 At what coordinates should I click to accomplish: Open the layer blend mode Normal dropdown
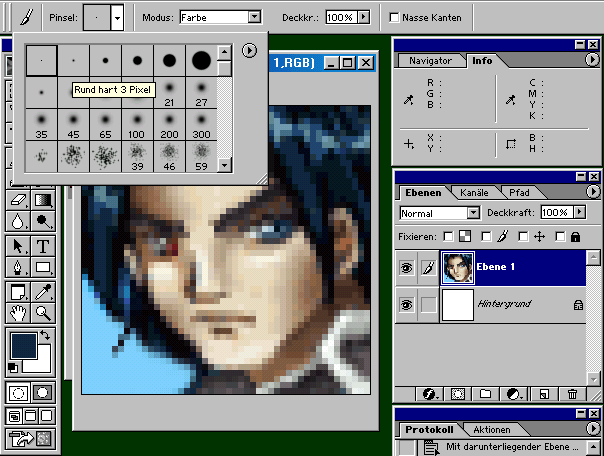[x=473, y=213]
